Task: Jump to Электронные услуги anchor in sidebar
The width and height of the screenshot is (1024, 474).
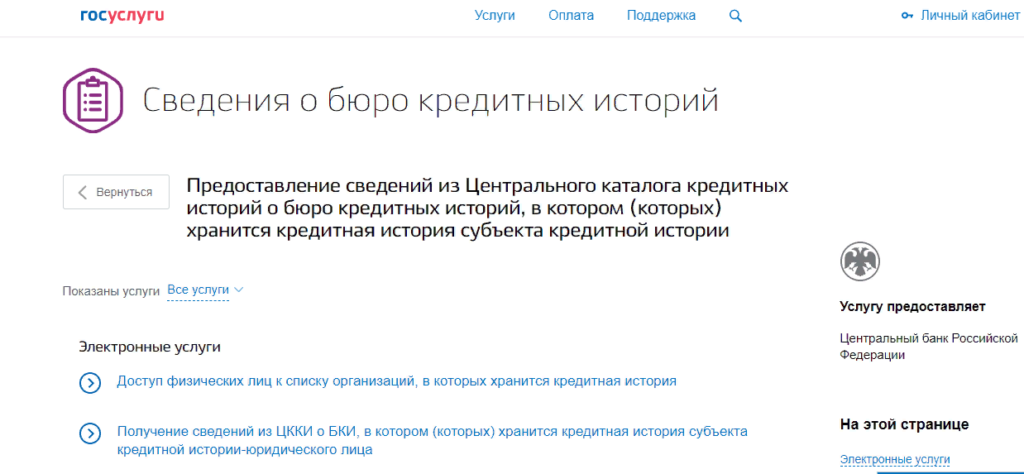Action: 895,460
